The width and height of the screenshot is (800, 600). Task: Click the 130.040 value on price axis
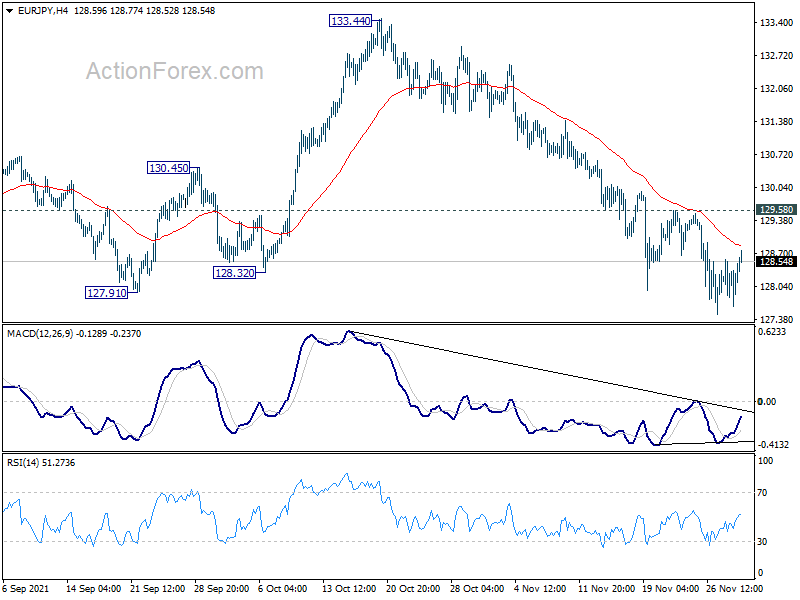[x=776, y=188]
